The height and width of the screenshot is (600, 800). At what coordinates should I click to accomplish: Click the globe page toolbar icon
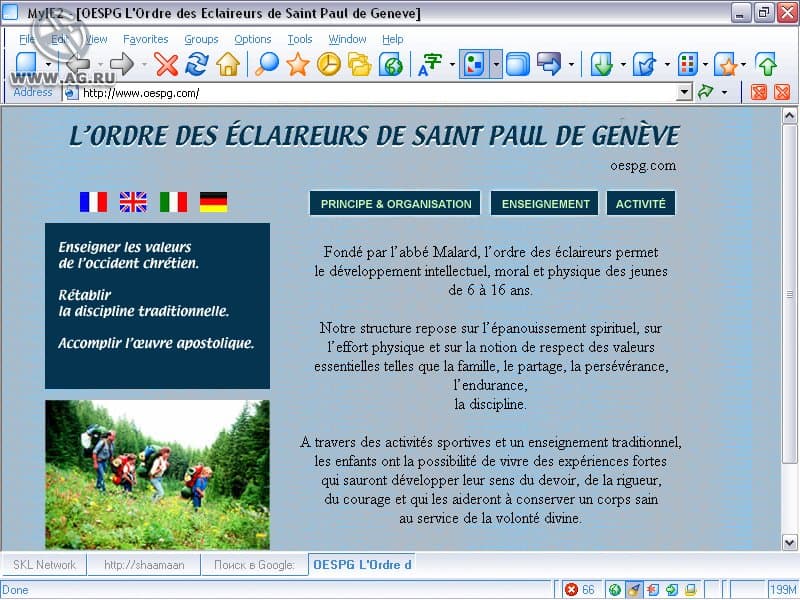391,65
